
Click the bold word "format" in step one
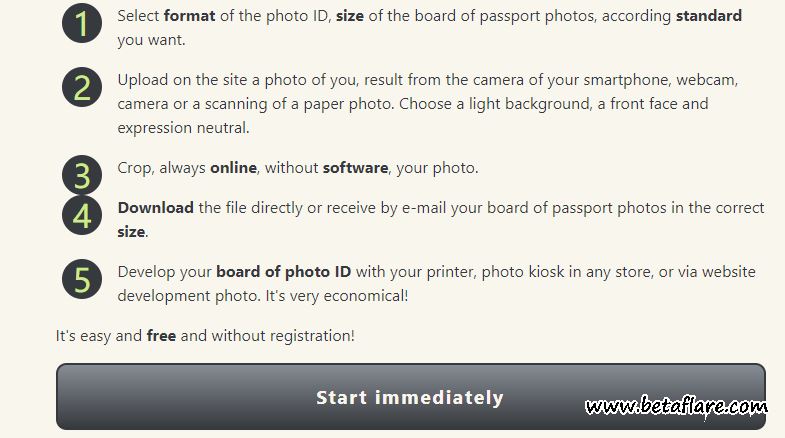190,16
